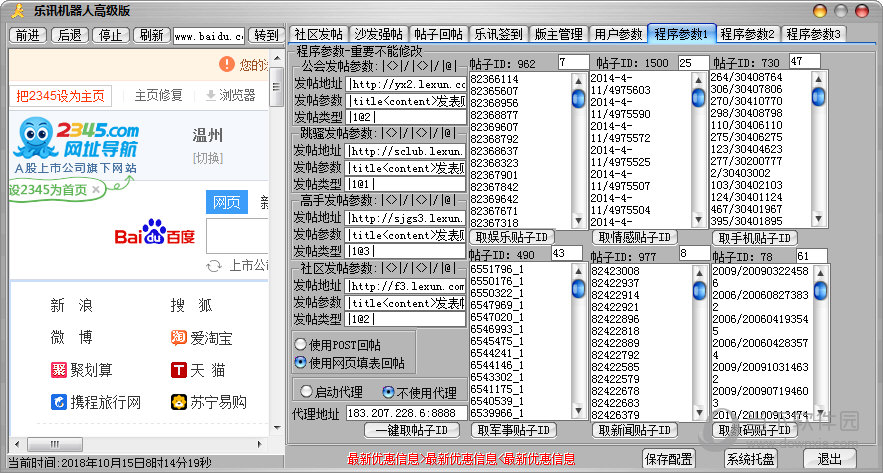Click the 刷新 refresh button

pos(152,35)
